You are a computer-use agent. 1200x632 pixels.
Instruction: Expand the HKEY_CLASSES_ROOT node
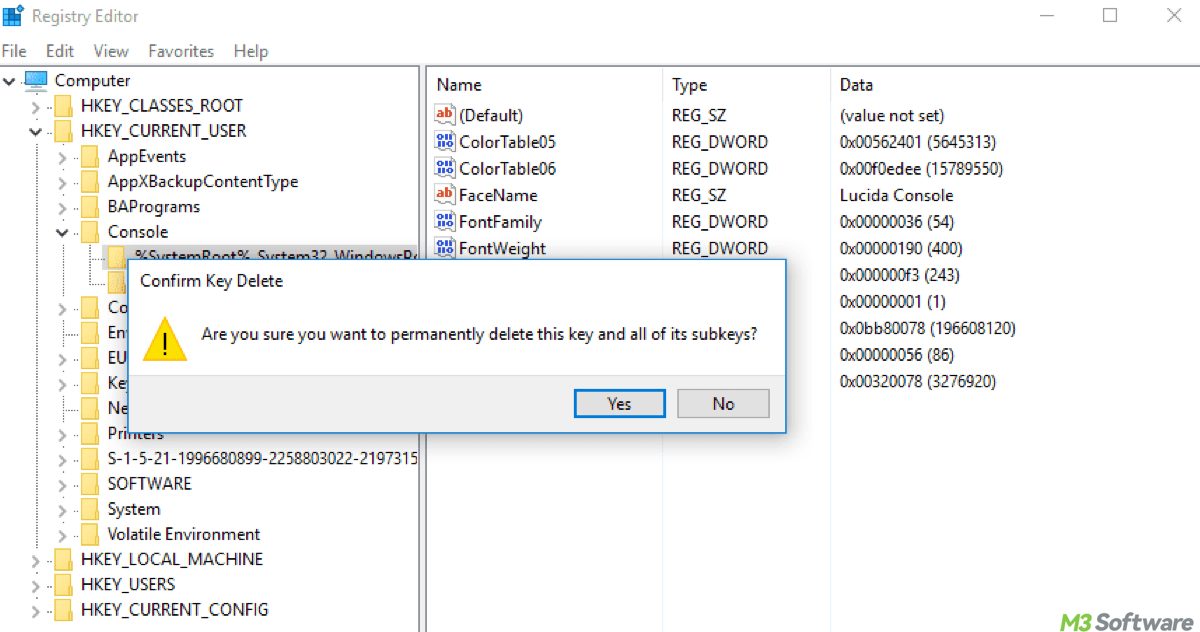coord(36,106)
